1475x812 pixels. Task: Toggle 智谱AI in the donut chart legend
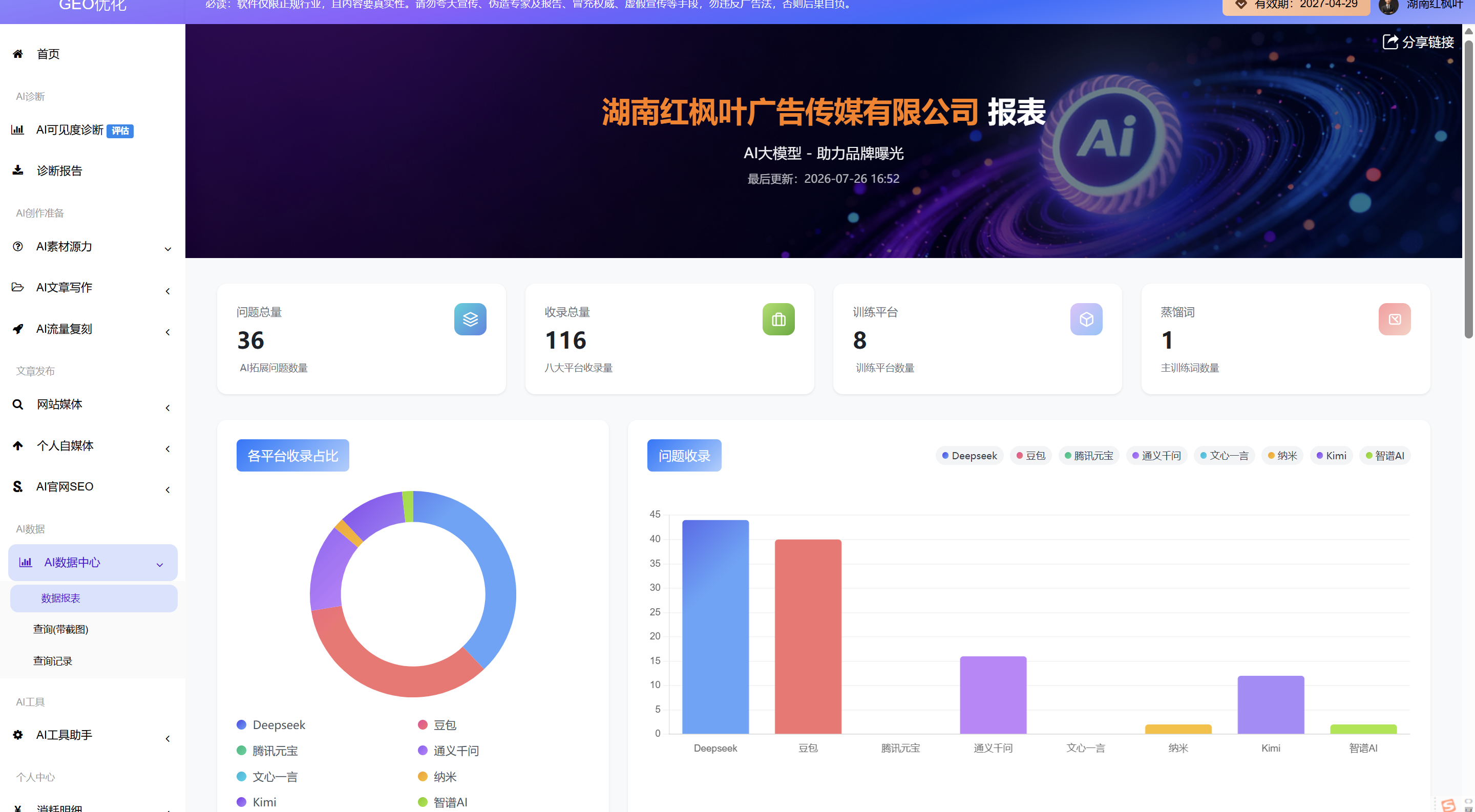pos(442,802)
